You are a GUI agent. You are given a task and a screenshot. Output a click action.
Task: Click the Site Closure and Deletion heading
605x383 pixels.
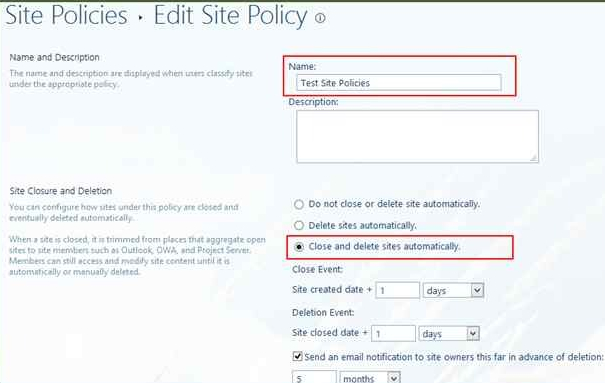click(61, 191)
